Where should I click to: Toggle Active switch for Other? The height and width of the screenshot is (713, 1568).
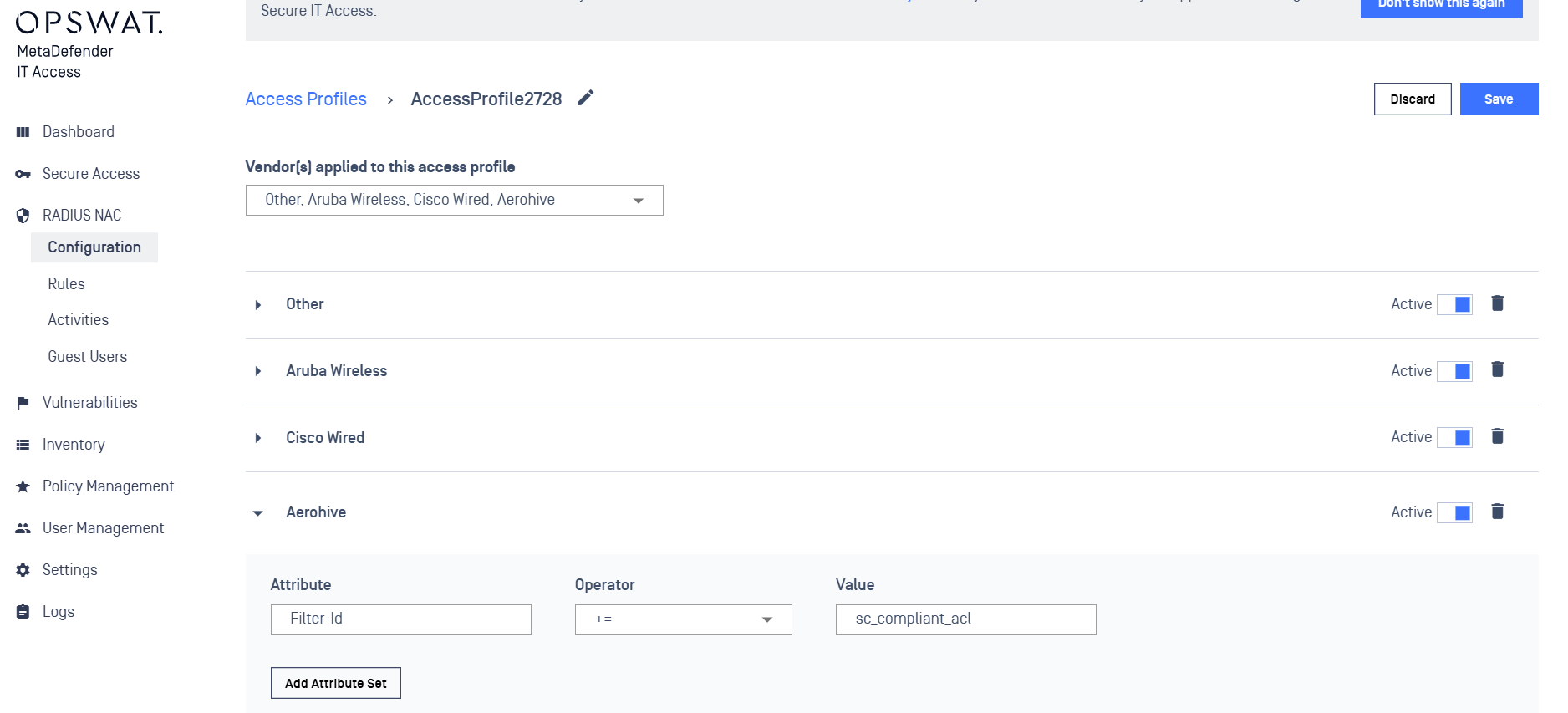coord(1454,304)
